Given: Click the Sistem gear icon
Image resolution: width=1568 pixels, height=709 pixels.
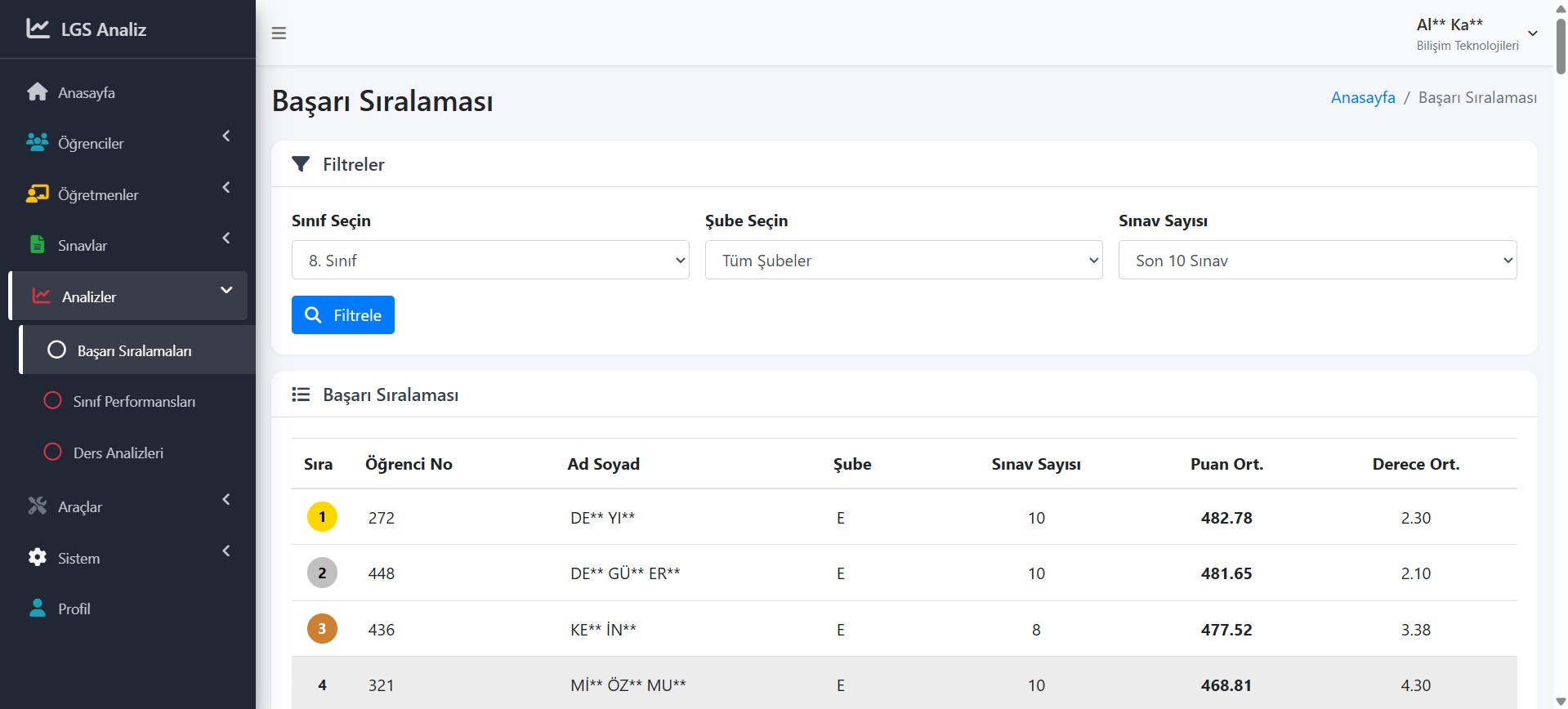Looking at the screenshot, I should 38,558.
